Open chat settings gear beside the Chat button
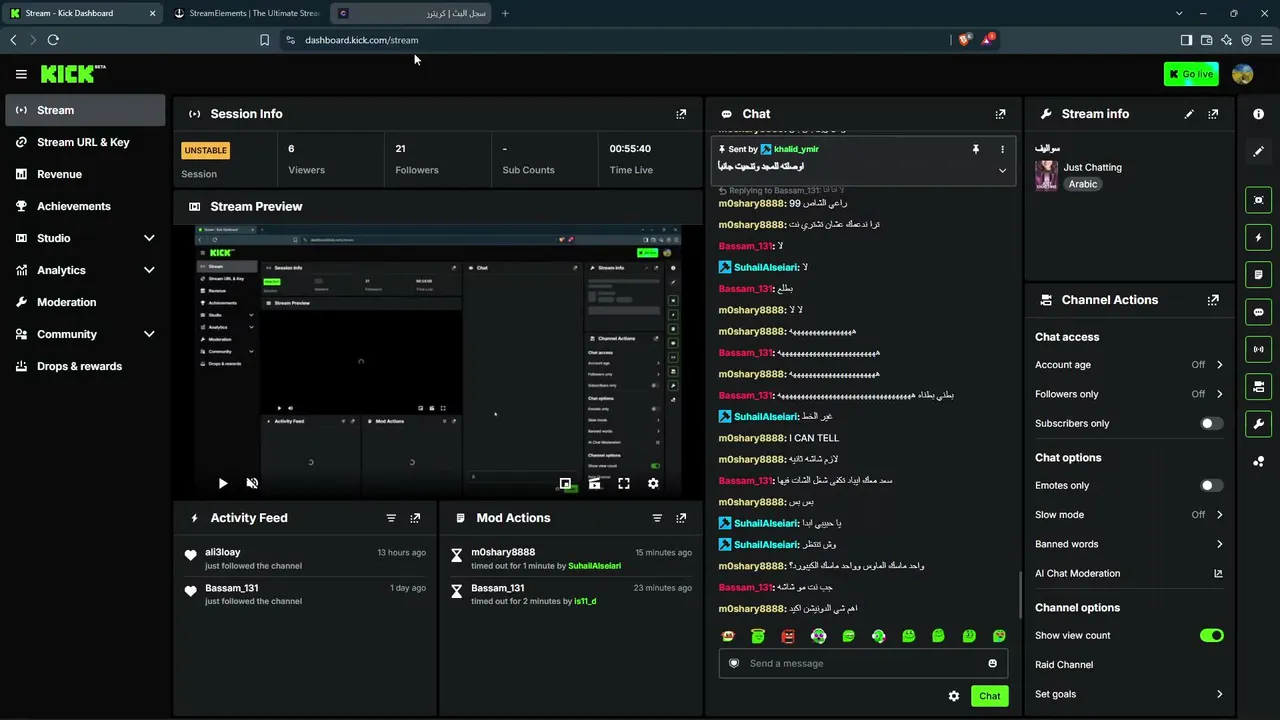Viewport: 1280px width, 720px height. (x=954, y=696)
